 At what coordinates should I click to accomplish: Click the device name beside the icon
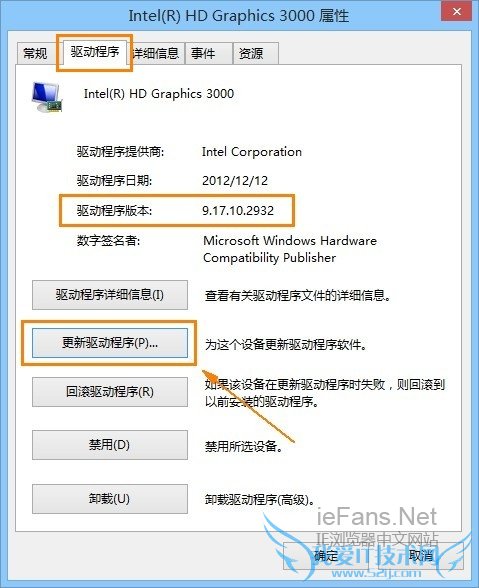[x=159, y=94]
